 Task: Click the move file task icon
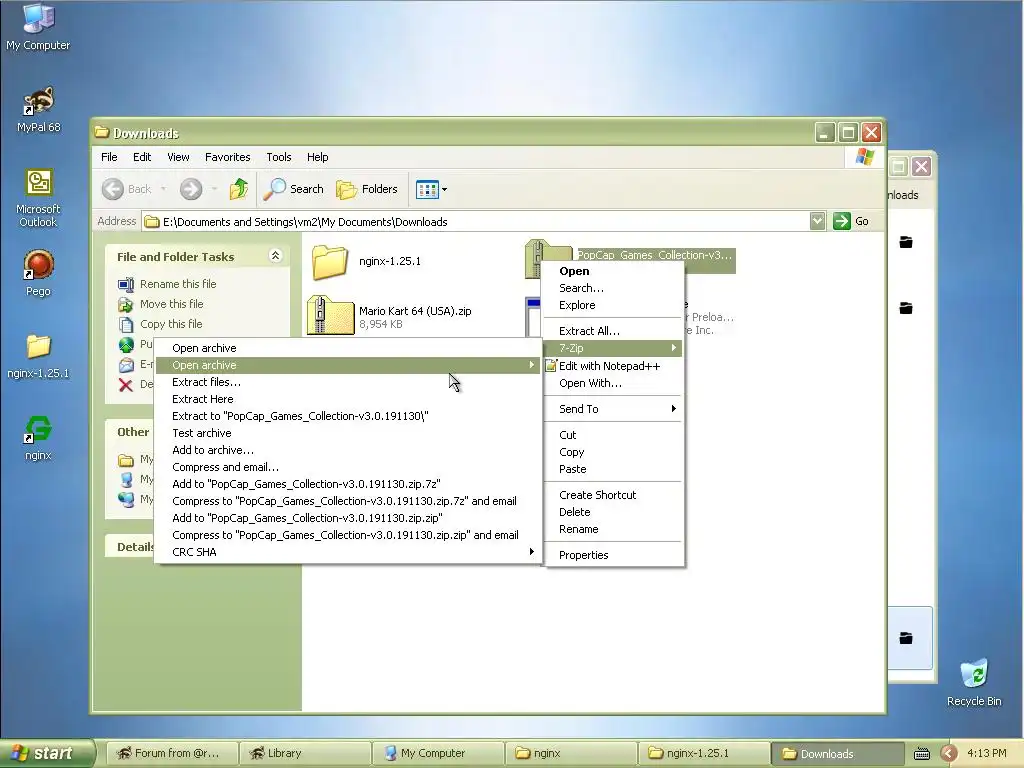tap(125, 304)
